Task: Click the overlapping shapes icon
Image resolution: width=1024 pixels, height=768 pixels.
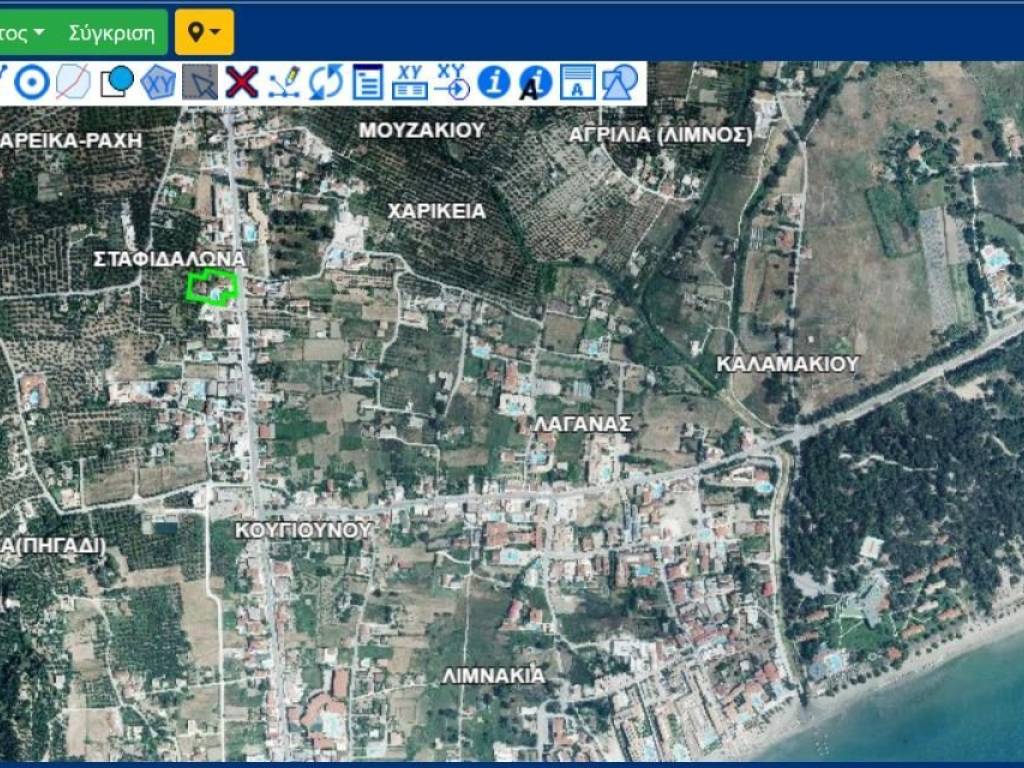Action: click(x=620, y=82)
